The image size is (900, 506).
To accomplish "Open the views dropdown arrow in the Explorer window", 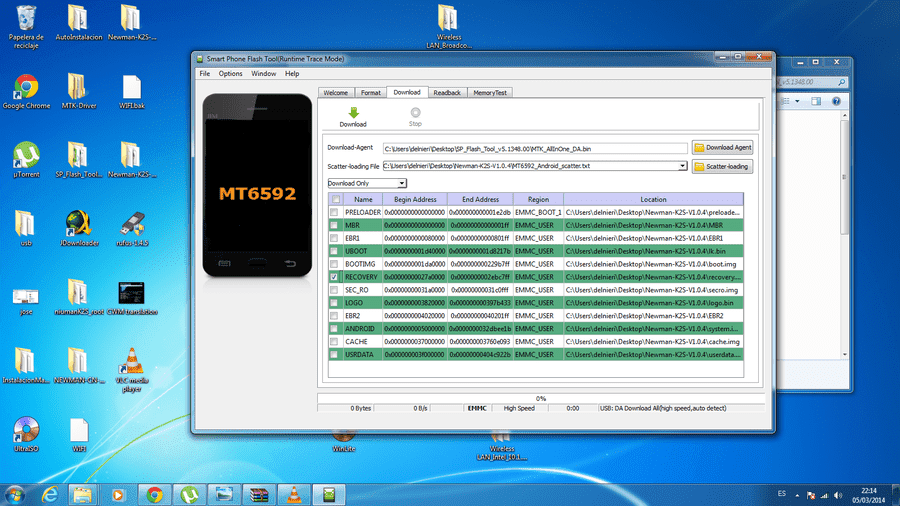I will coord(797,101).
